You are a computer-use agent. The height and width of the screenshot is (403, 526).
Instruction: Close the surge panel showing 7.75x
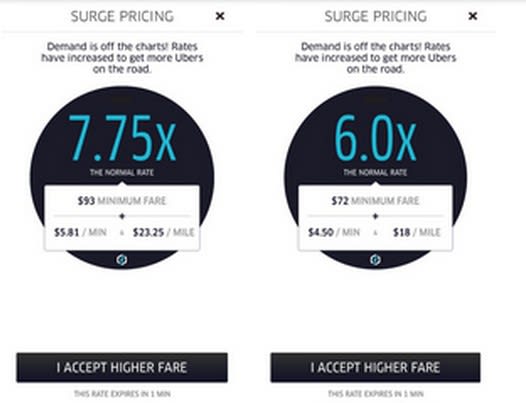(220, 16)
